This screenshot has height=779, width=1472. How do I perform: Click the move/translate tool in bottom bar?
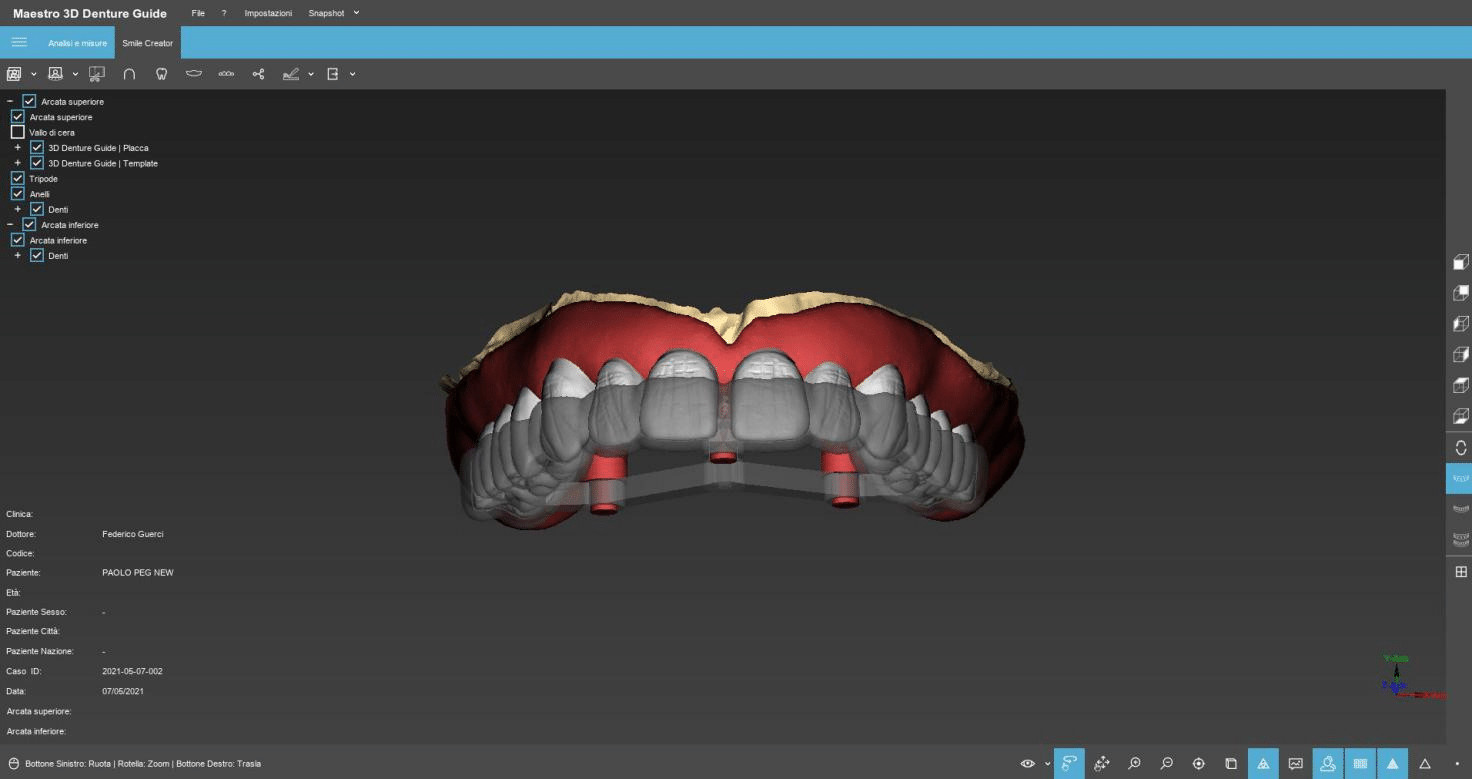pos(1102,764)
